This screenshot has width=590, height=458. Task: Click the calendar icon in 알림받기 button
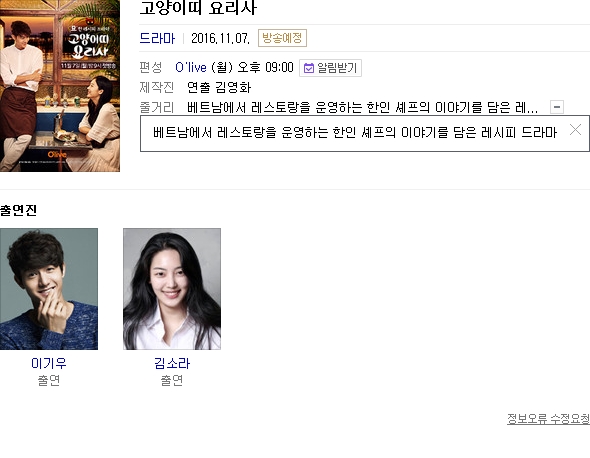(309, 68)
